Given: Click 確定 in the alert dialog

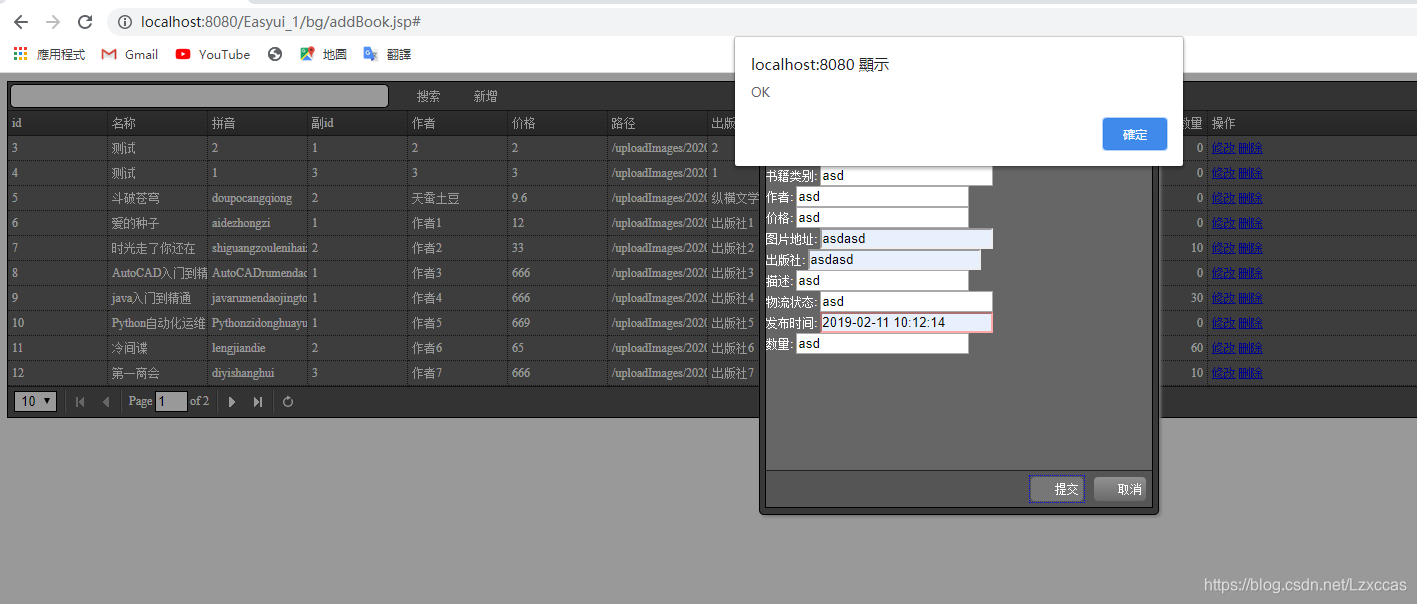Looking at the screenshot, I should tap(1135, 134).
